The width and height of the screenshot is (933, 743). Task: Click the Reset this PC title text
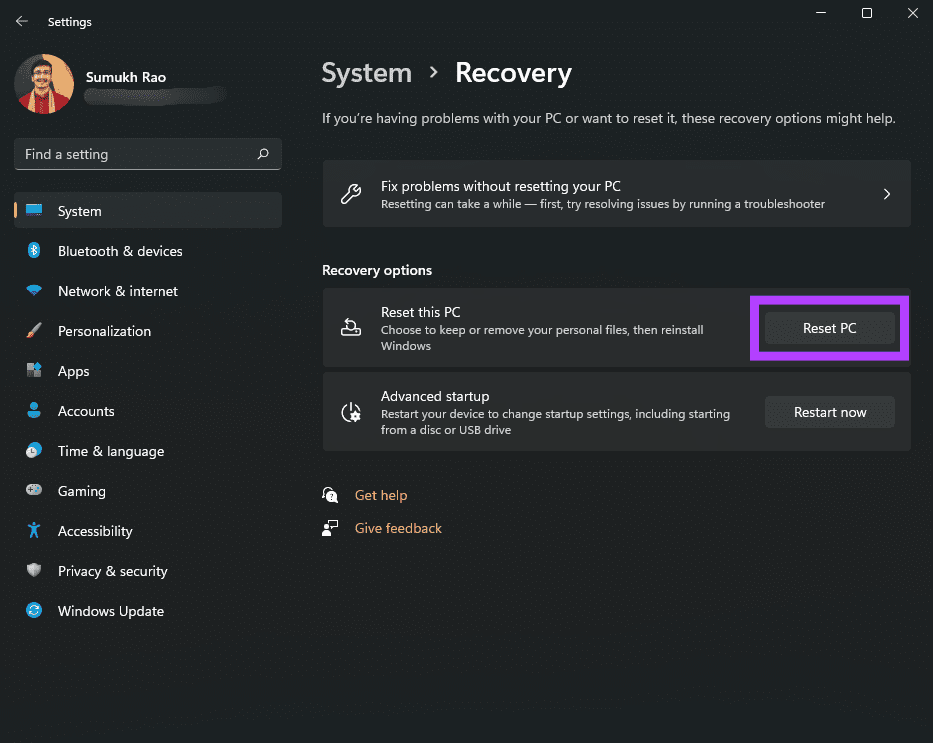[420, 312]
